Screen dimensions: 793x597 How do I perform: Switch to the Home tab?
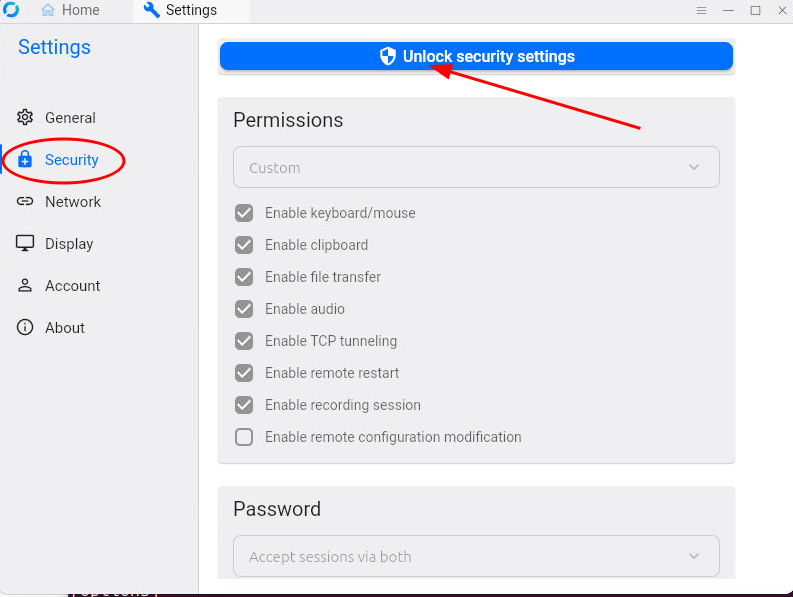point(70,10)
